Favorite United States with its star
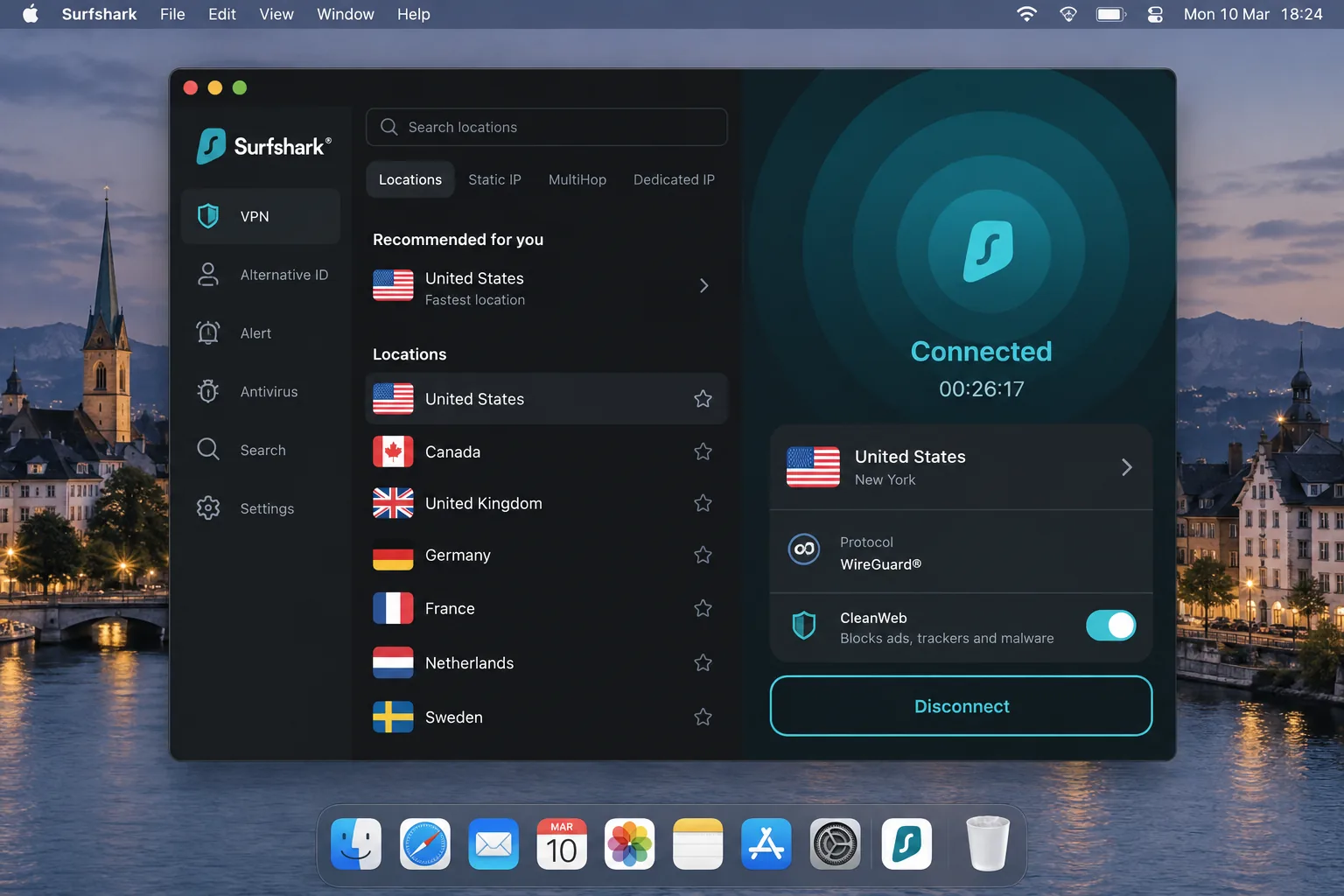Viewport: 1344px width, 896px height. 703,399
